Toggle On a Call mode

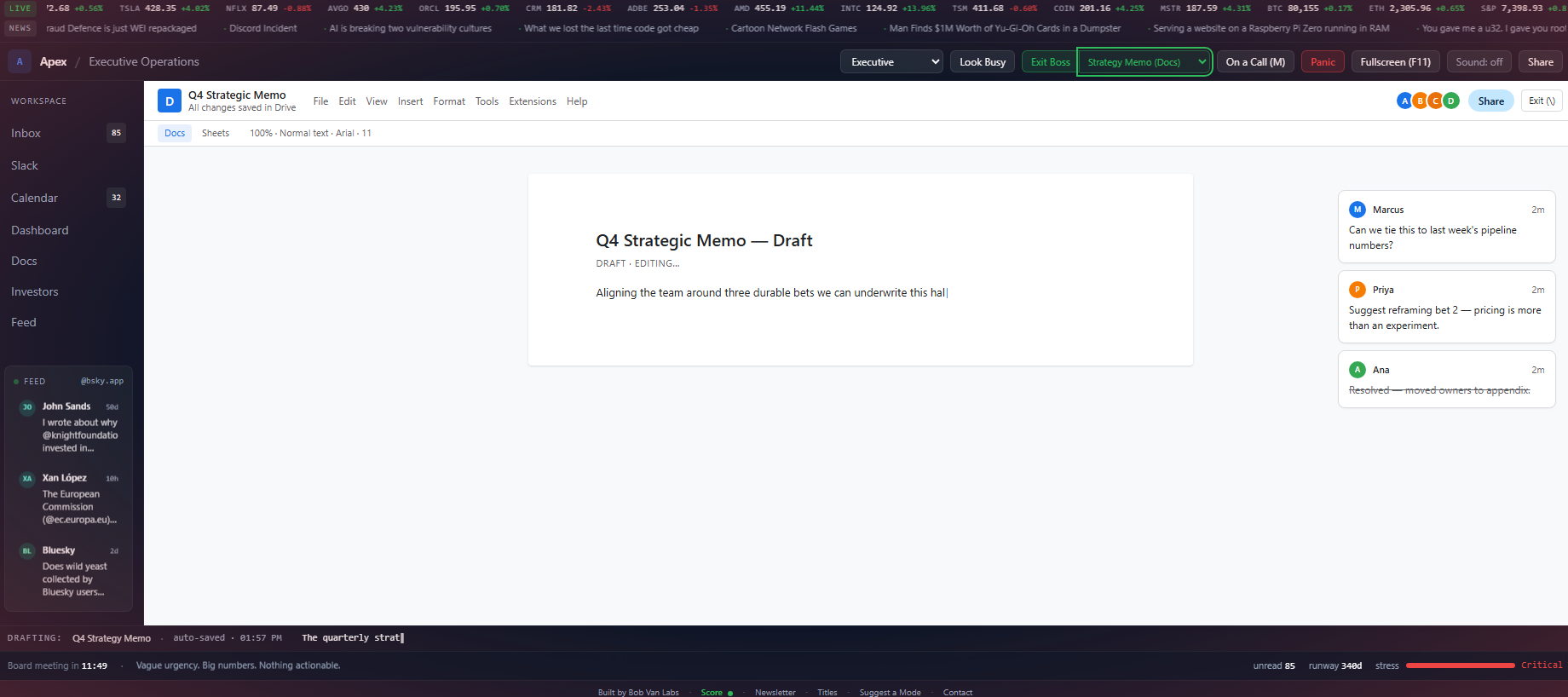[1255, 62]
